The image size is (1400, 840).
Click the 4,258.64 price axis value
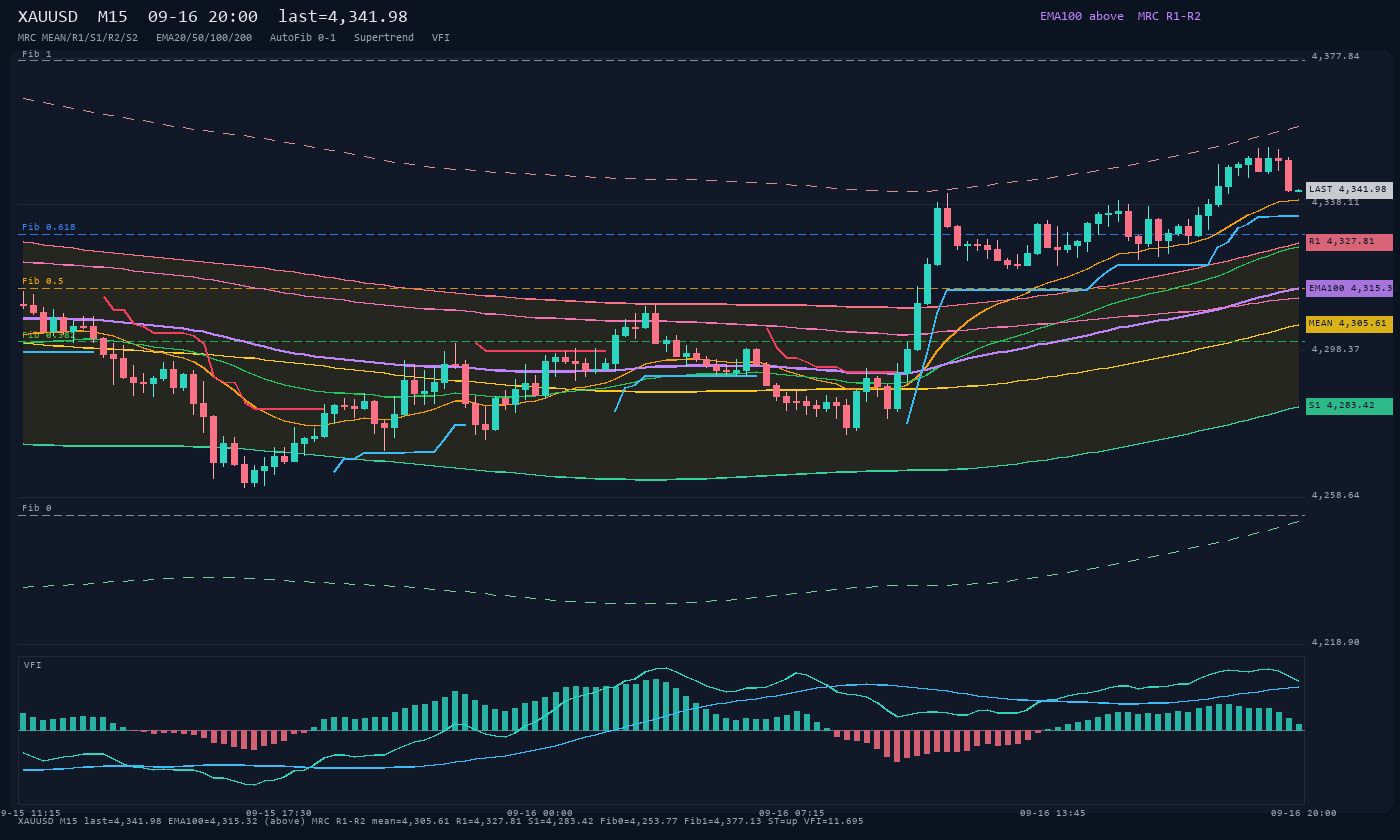click(1336, 495)
